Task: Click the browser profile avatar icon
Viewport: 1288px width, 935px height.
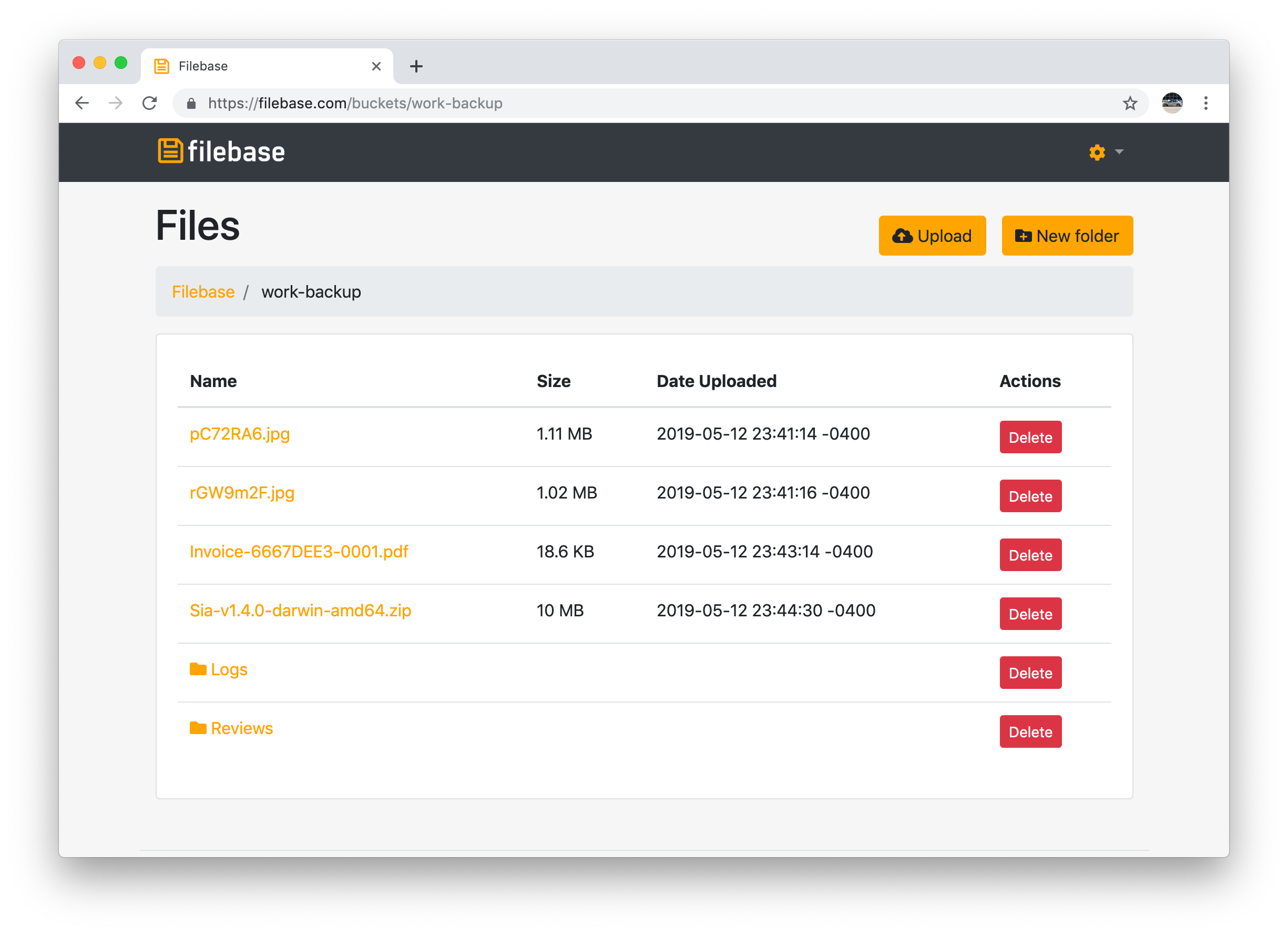Action: [1172, 103]
